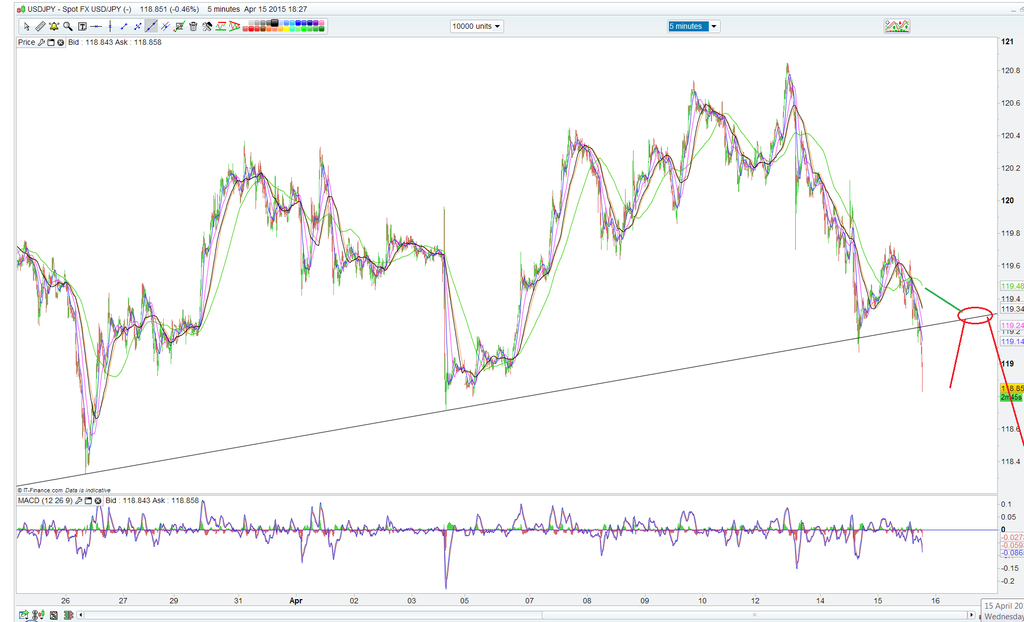Click the pink 119.24 price label

pyautogui.click(x=1012, y=325)
